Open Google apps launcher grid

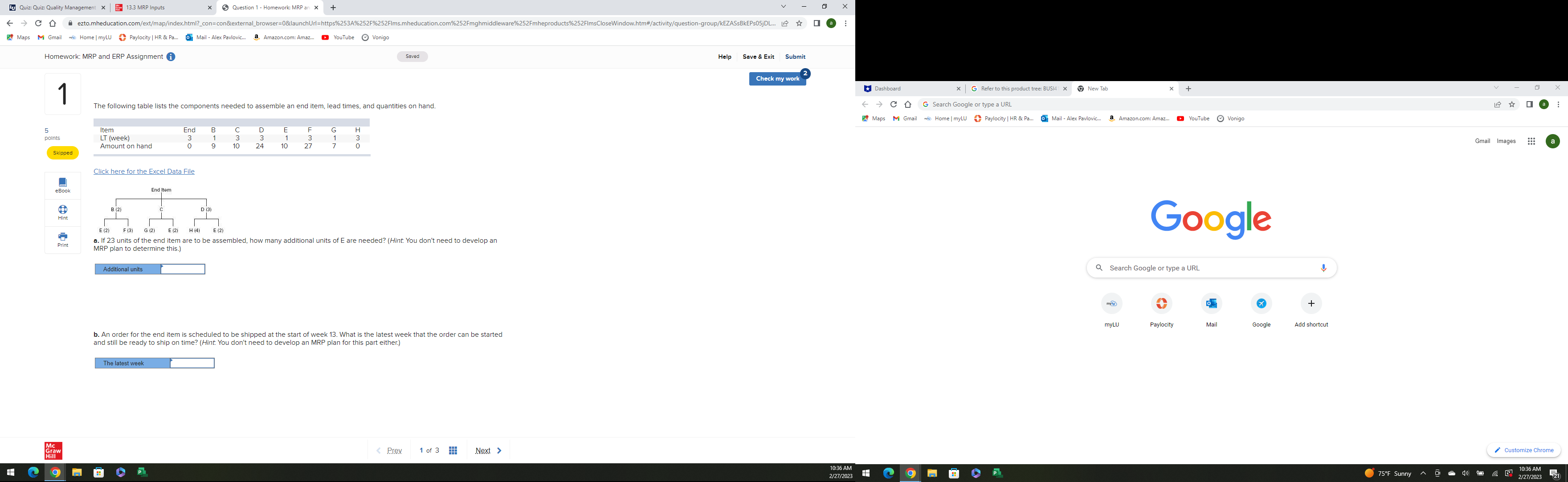(x=1531, y=141)
